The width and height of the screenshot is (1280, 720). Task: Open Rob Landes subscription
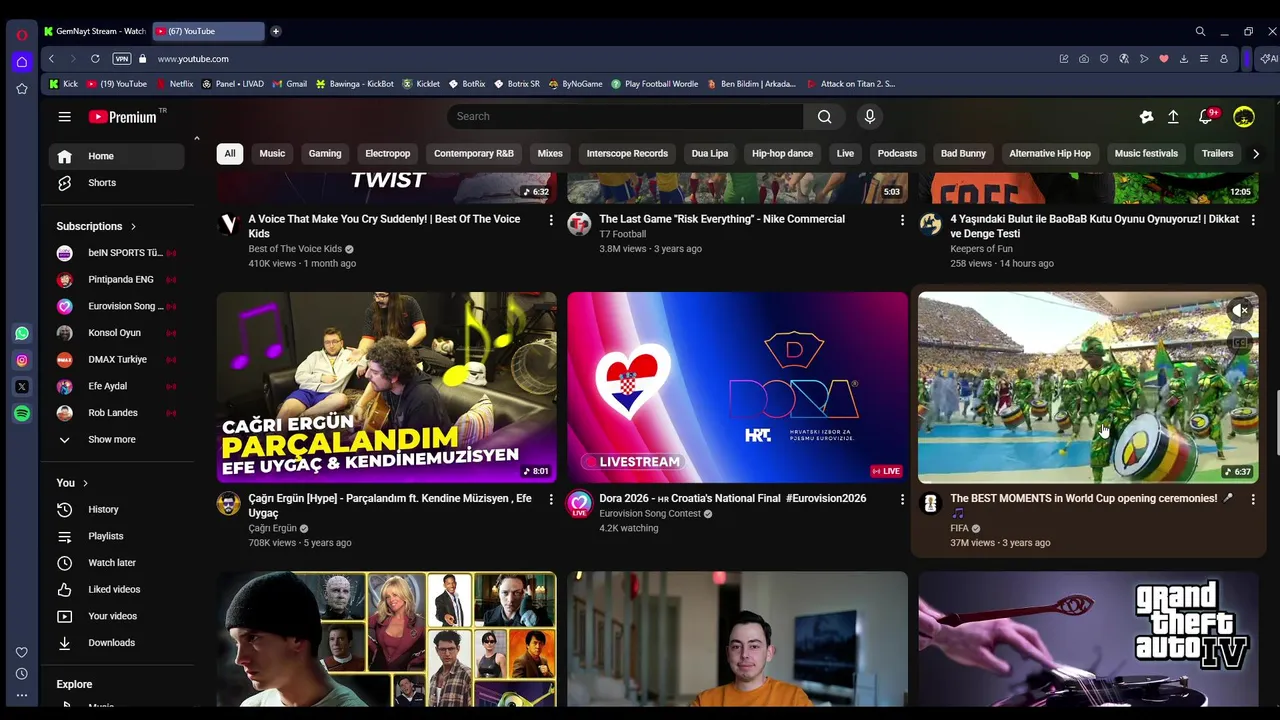116,413
